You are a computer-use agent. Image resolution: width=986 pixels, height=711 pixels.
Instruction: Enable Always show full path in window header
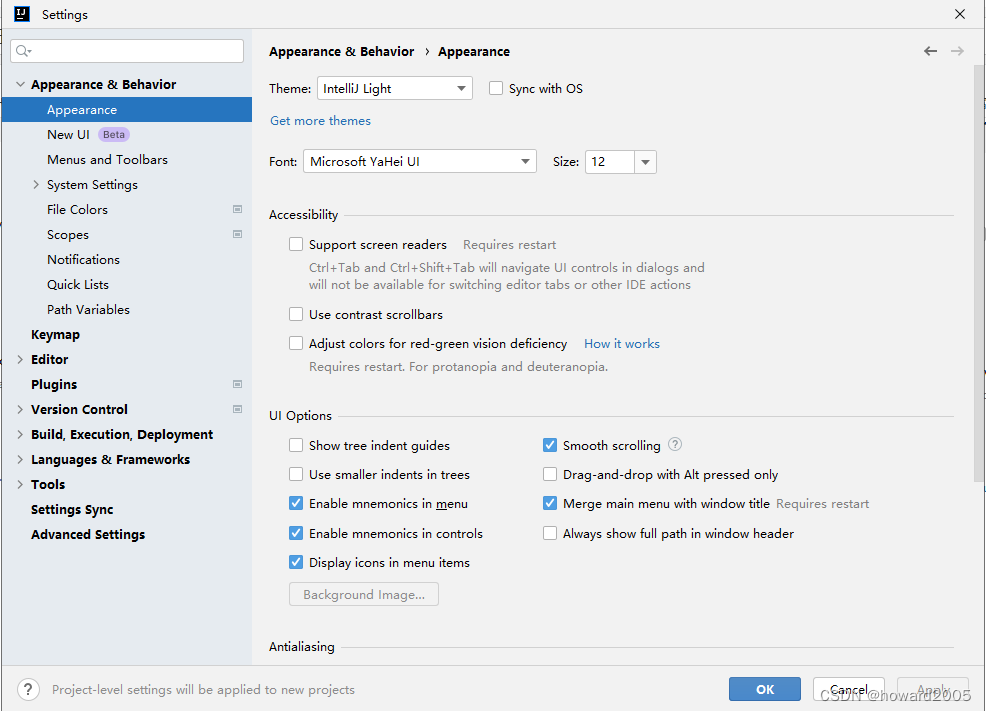pos(550,533)
